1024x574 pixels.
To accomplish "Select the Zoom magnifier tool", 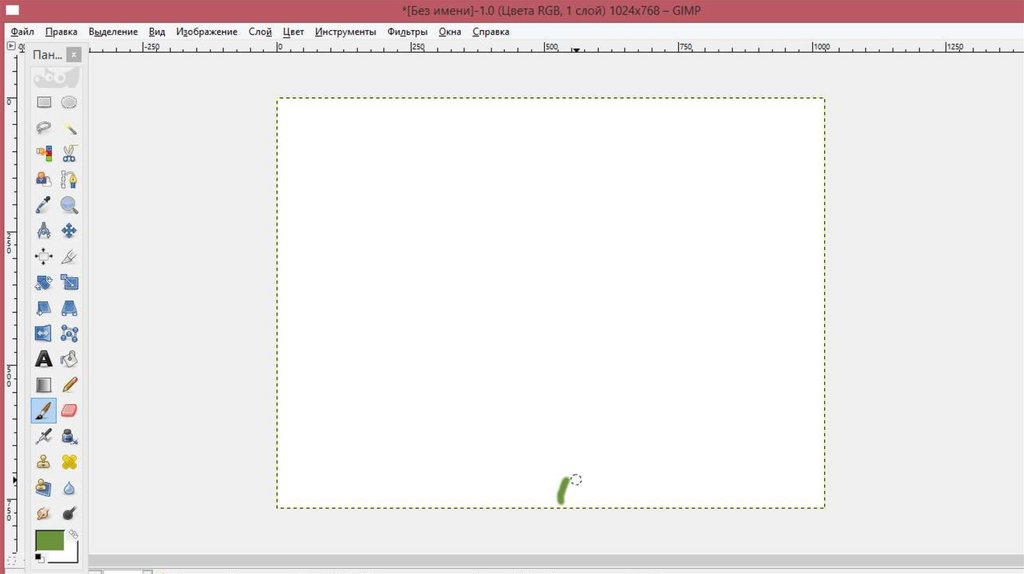I will (69, 205).
